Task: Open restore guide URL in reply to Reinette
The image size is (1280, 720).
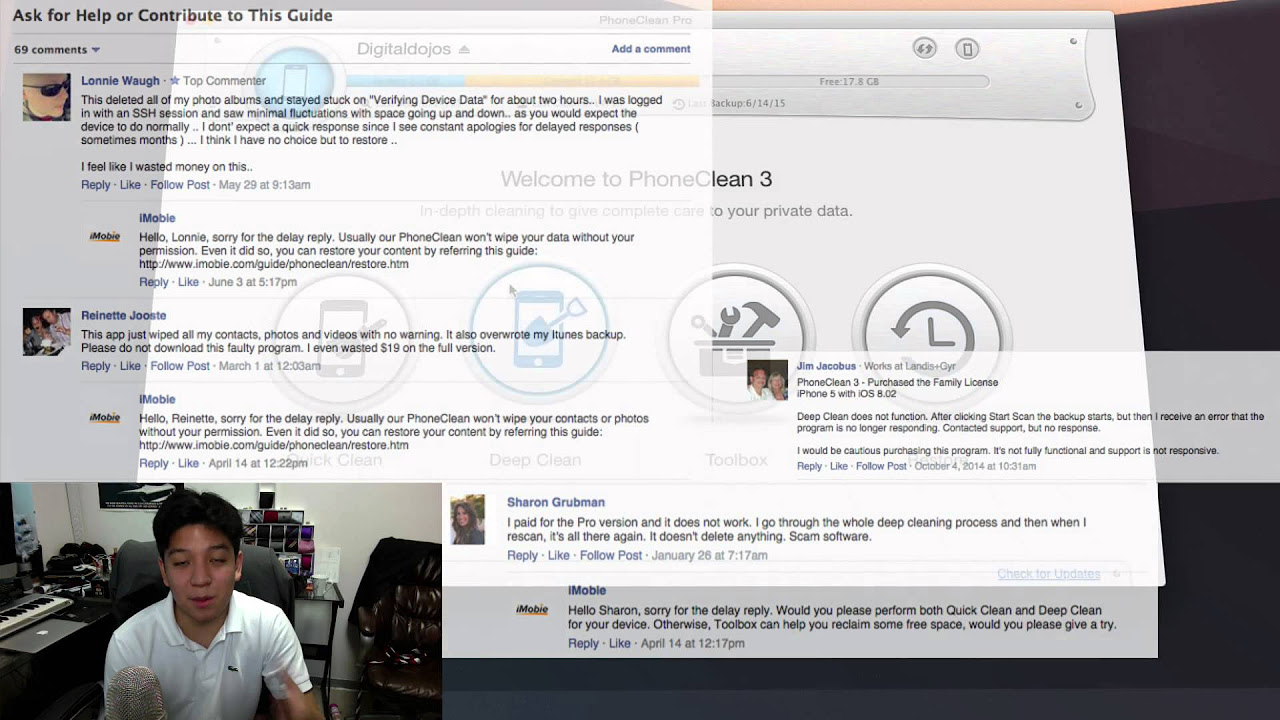Action: (274, 445)
